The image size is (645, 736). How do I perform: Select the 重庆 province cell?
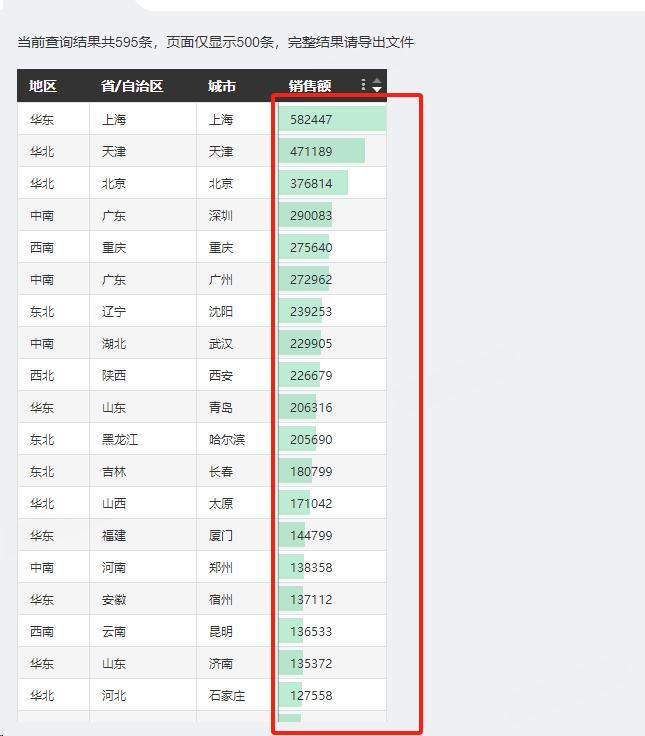tap(114, 247)
